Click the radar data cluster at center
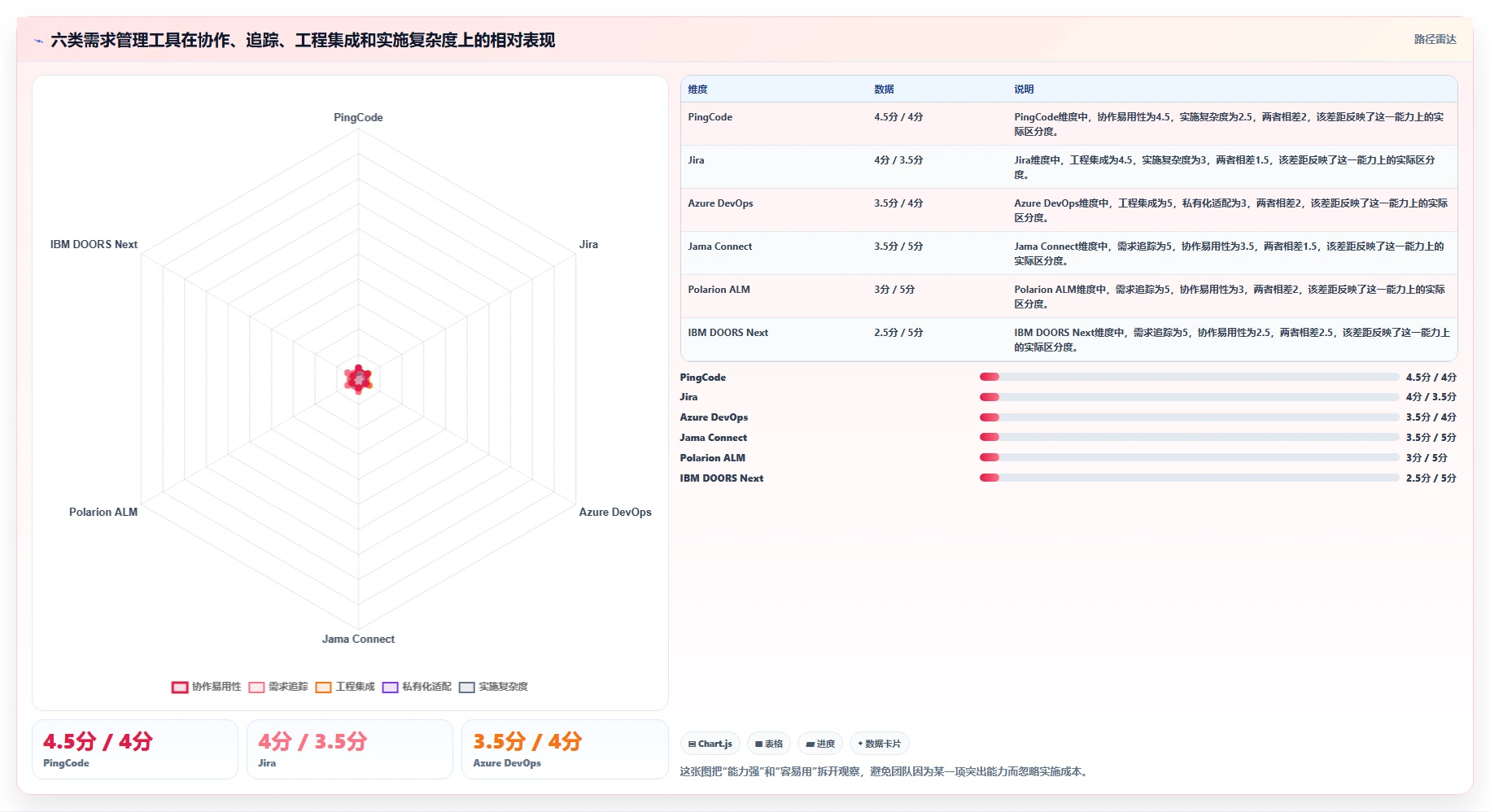The image size is (1490, 812). pyautogui.click(x=358, y=379)
